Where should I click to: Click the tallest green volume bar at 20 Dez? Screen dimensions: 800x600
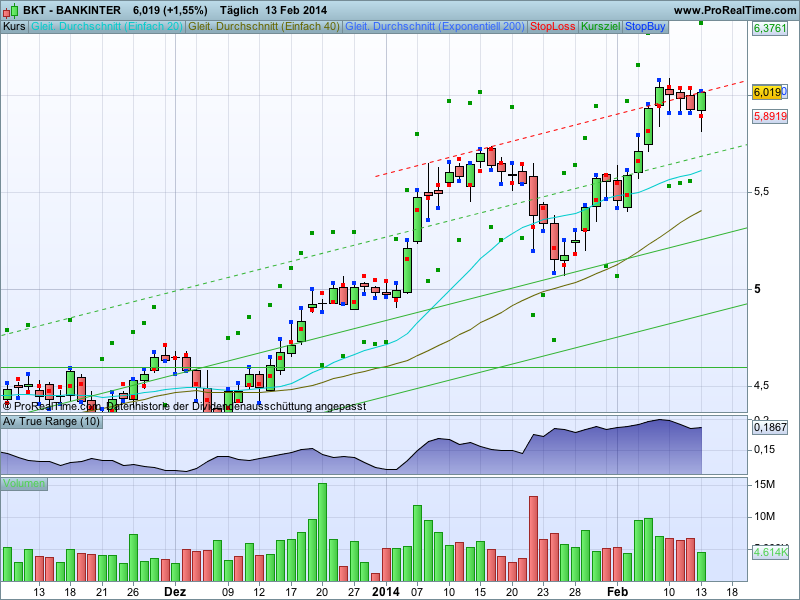[322, 532]
